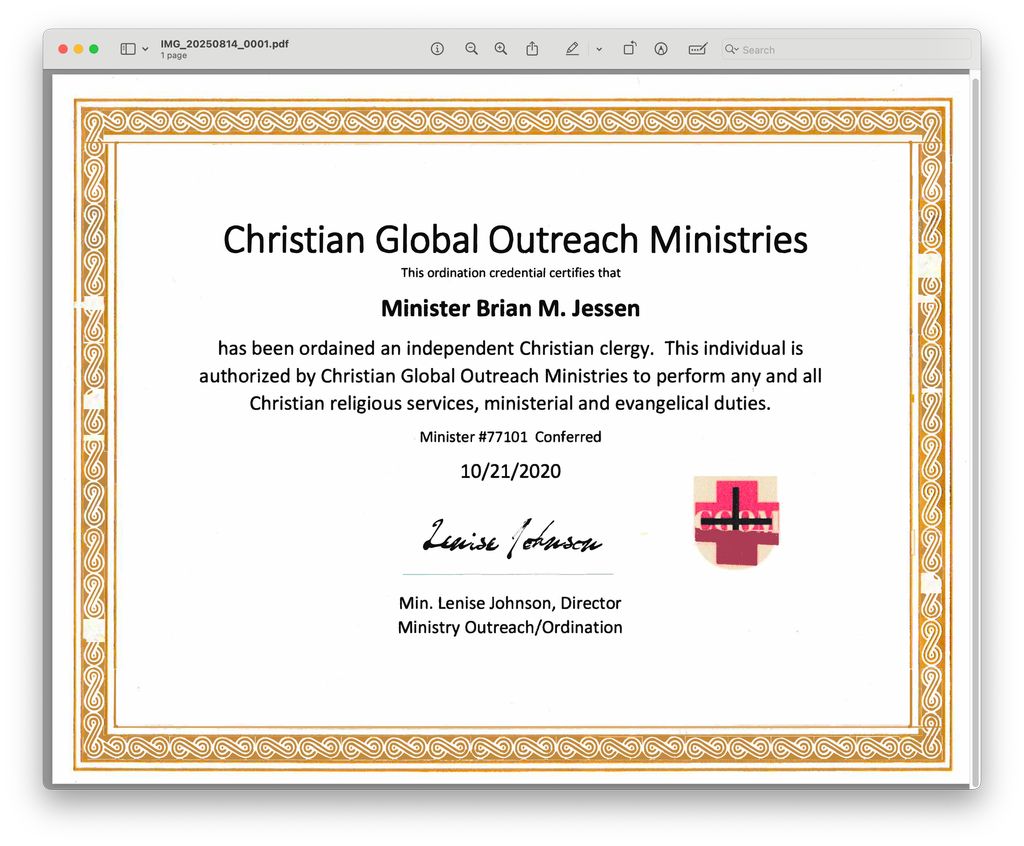The width and height of the screenshot is (1024, 846).
Task: Expand the highlight color options chevron
Action: coord(599,49)
